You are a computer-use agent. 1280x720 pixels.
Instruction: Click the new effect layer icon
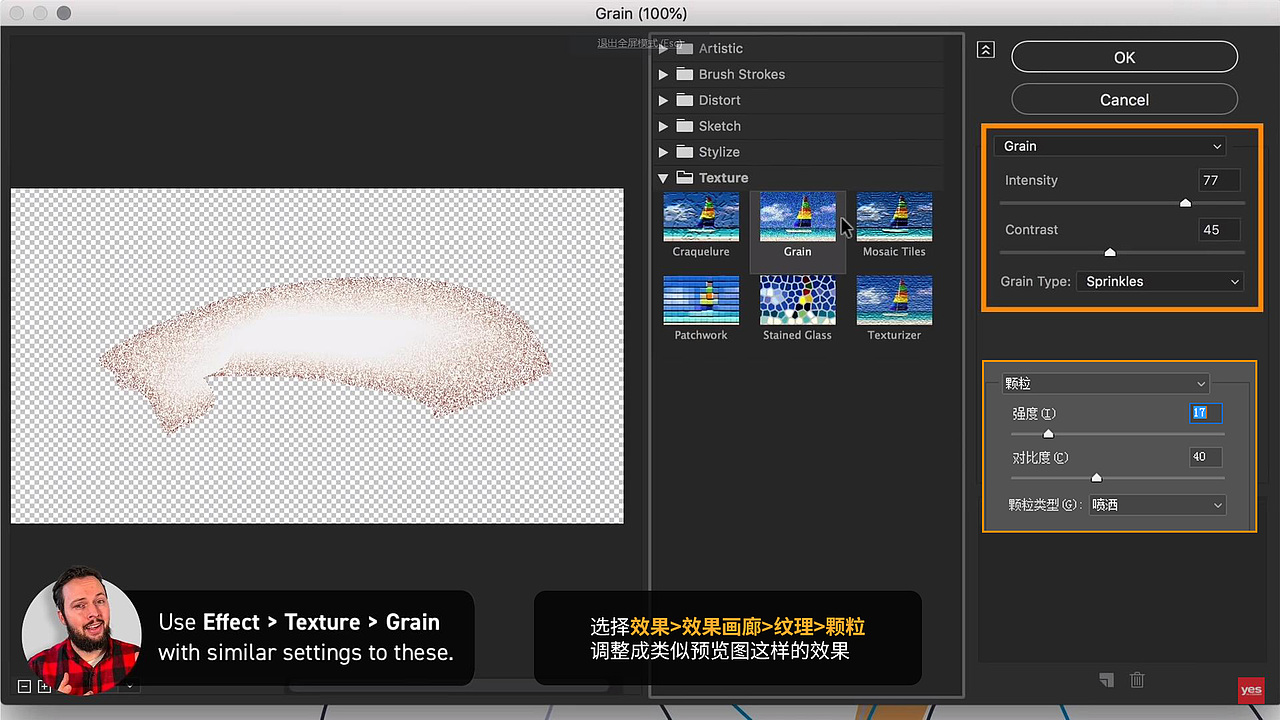click(1106, 680)
